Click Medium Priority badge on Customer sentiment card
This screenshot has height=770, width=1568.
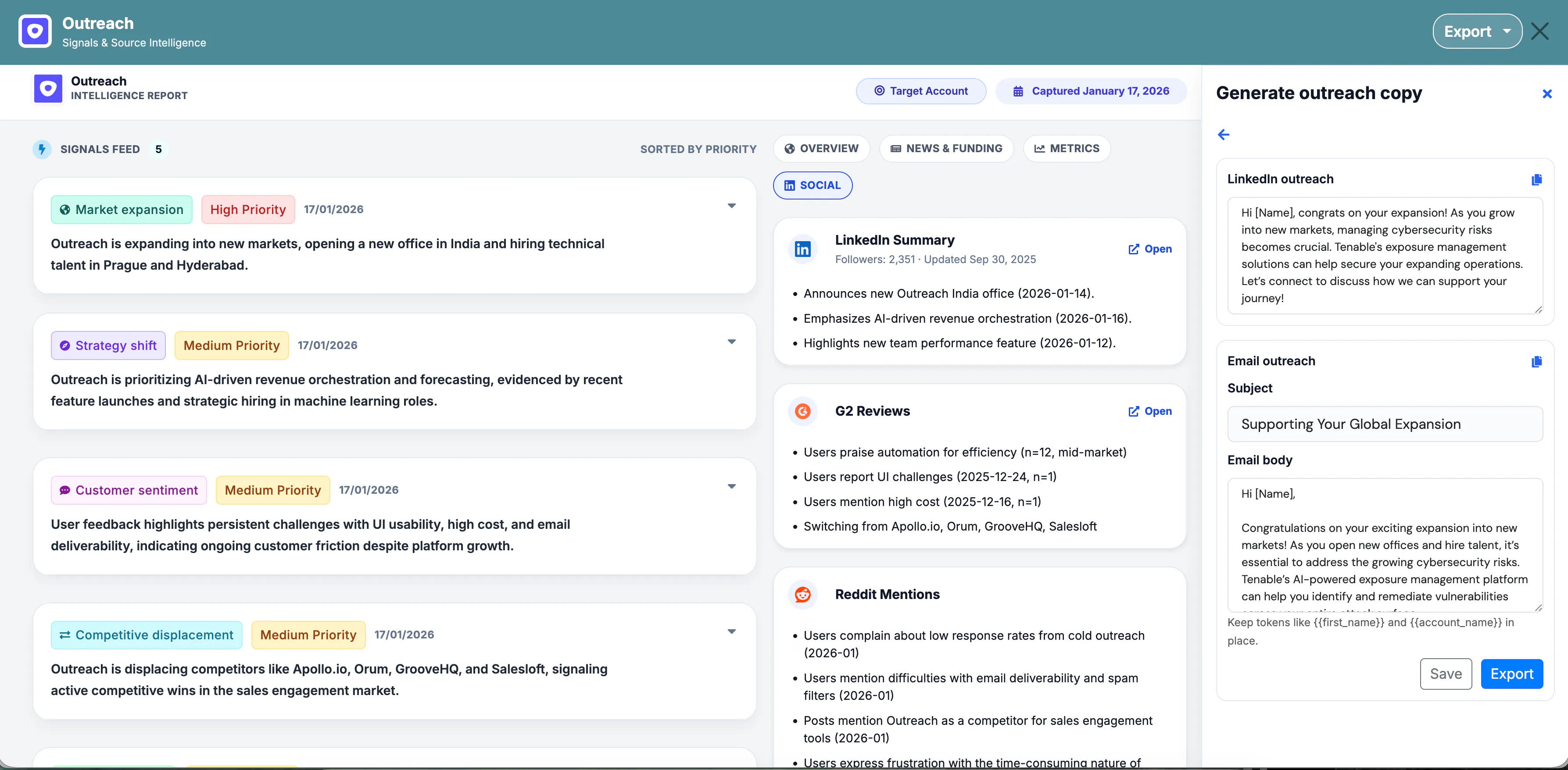(x=273, y=490)
